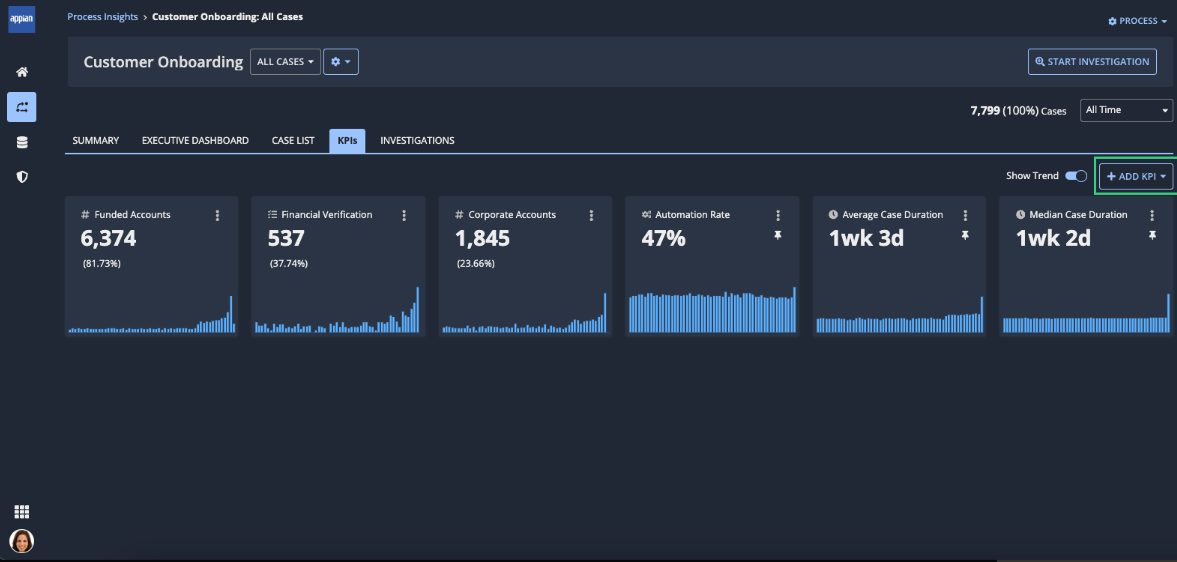Open the All Time range dropdown
This screenshot has height=562, width=1177.
click(x=1126, y=110)
